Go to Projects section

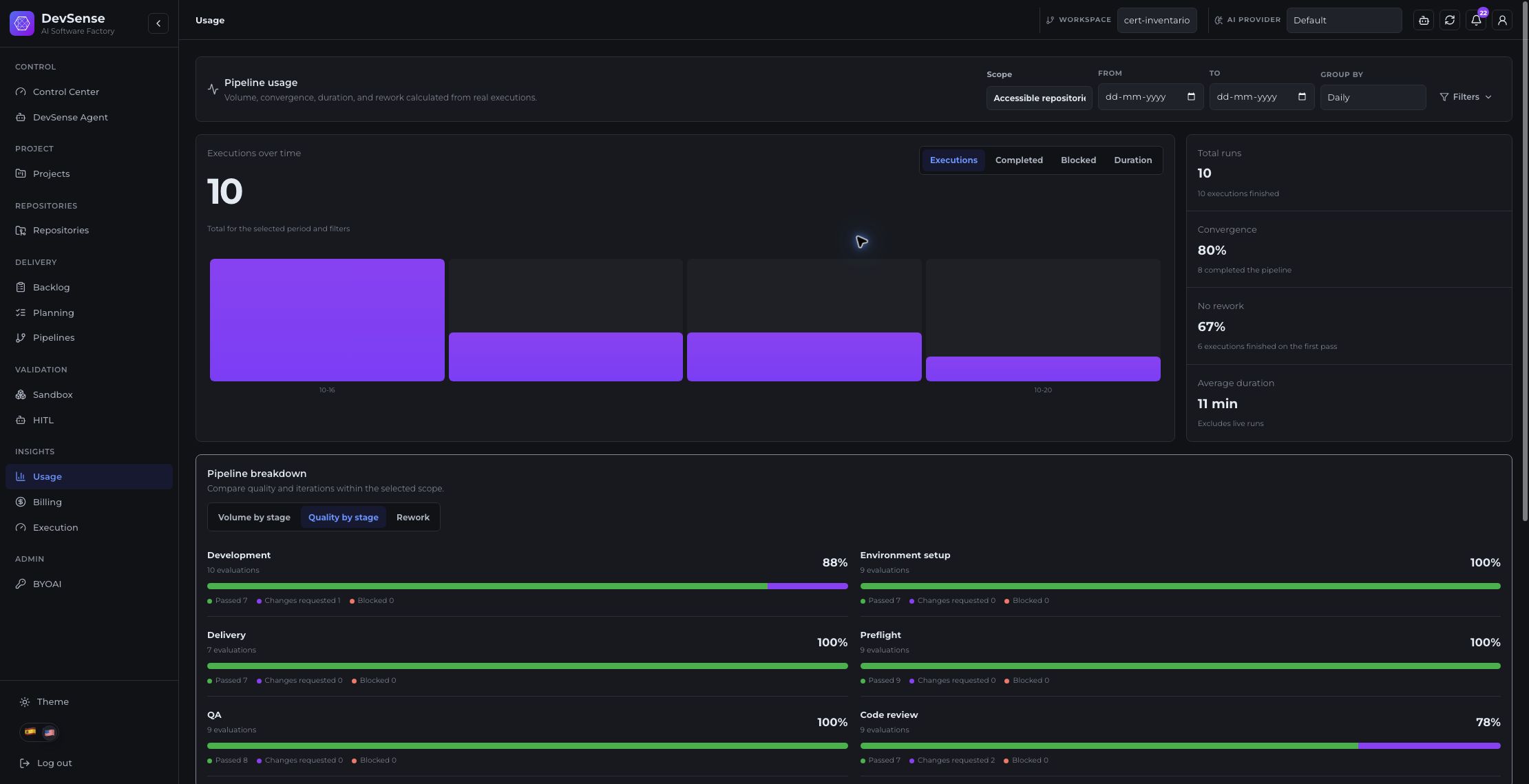89,173
